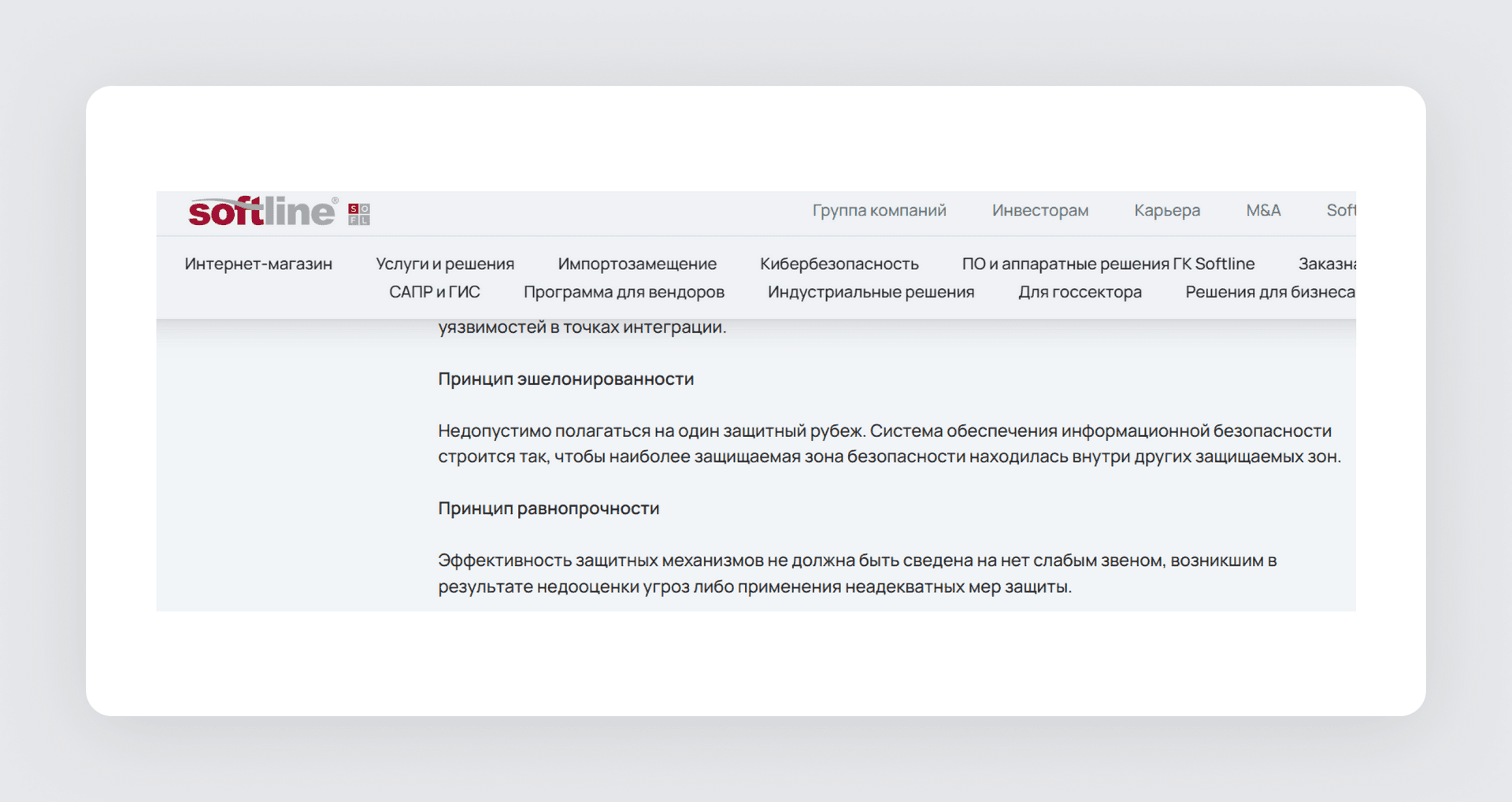This screenshot has width=1512, height=802.
Task: Open ПО и аппаратные решения ГК Softline
Action: (x=1108, y=264)
